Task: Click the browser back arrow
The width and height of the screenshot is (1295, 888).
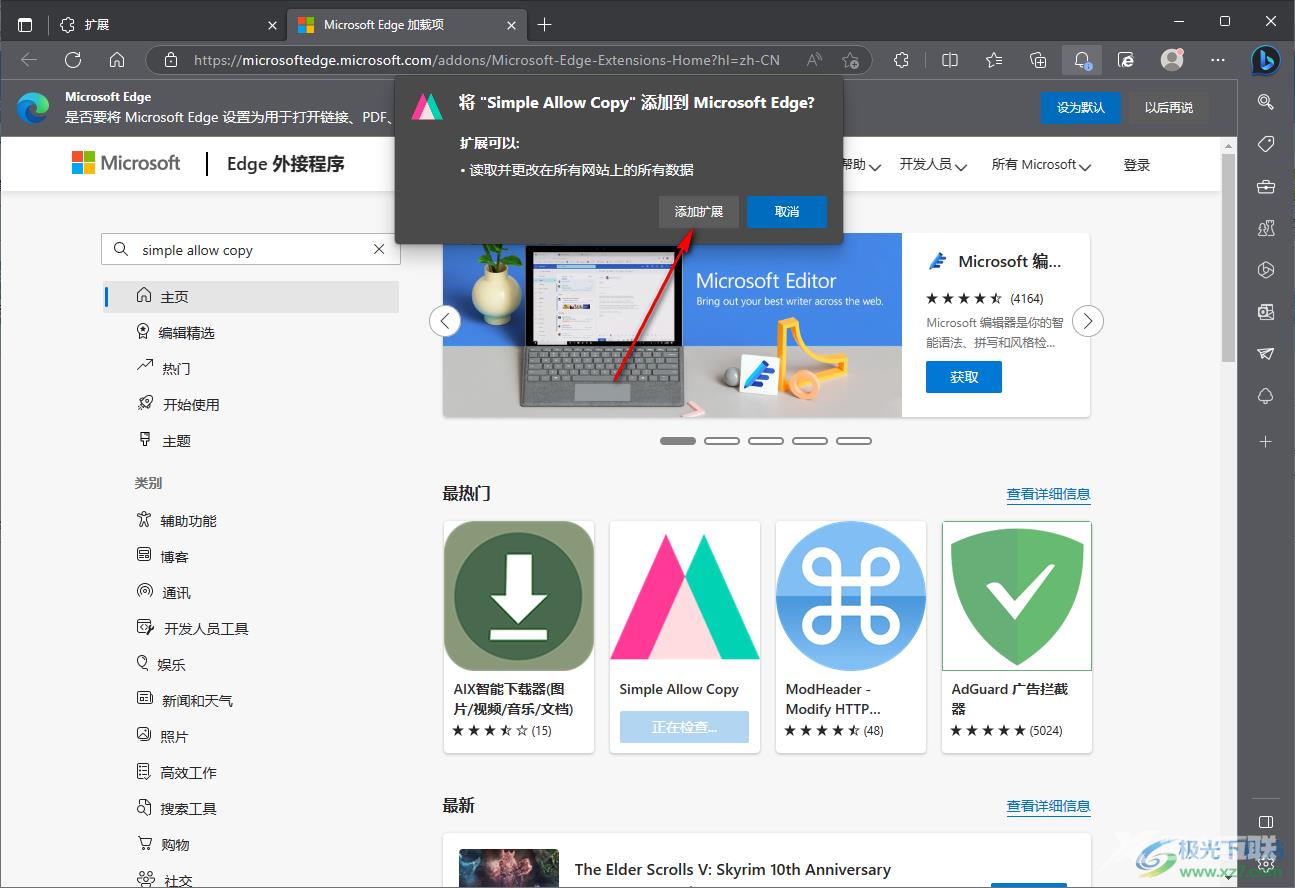Action: tap(29, 60)
